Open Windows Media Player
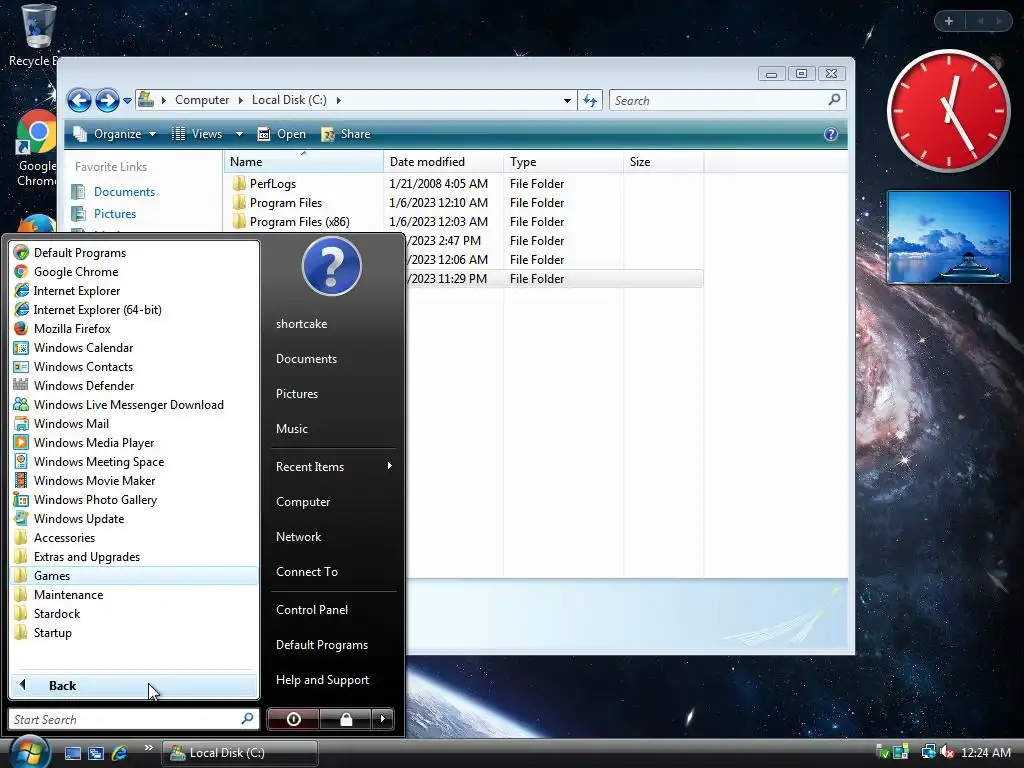 tap(135, 442)
